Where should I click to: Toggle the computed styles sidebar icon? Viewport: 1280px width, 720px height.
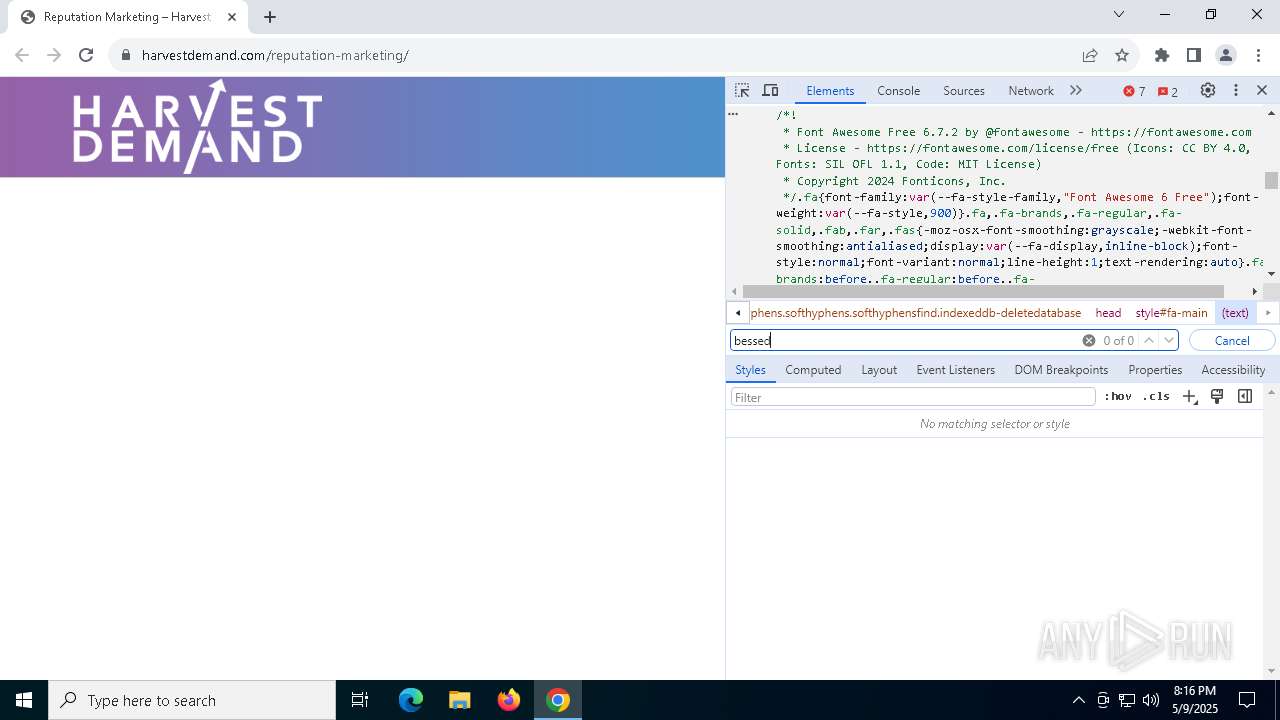(x=1245, y=397)
